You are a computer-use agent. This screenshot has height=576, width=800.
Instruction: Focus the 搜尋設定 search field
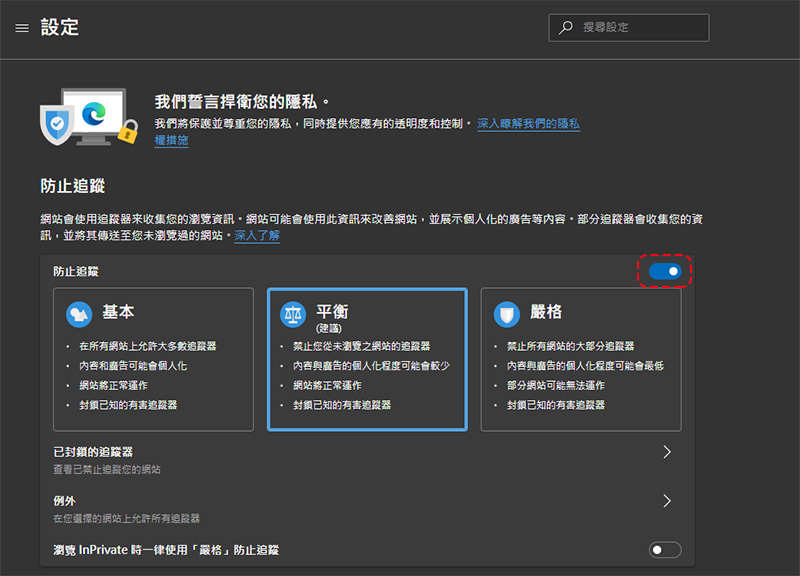[x=640, y=28]
